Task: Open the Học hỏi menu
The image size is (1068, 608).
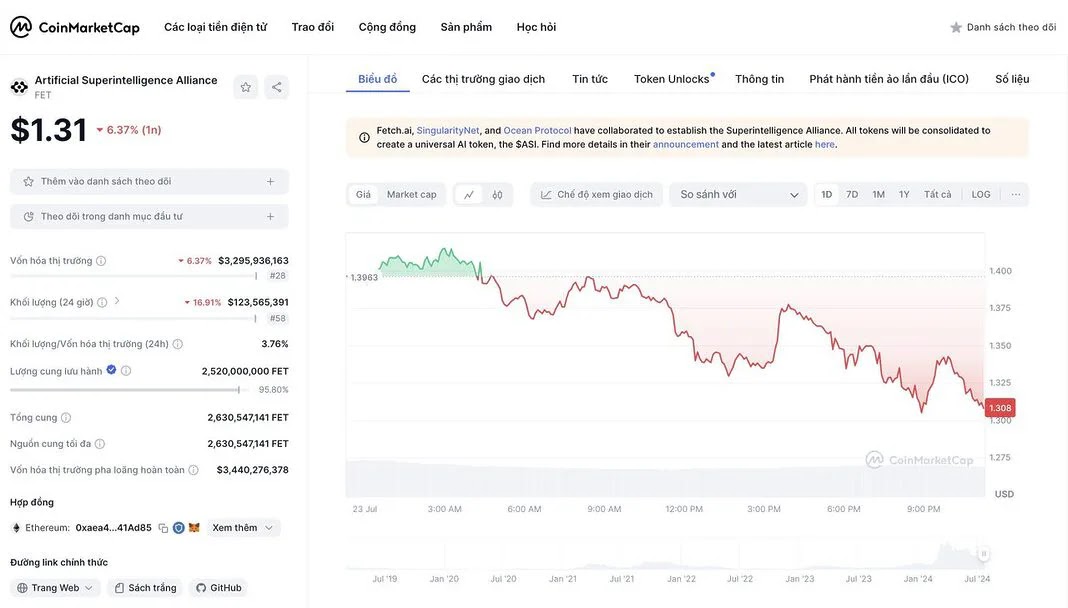Action: pyautogui.click(x=536, y=27)
